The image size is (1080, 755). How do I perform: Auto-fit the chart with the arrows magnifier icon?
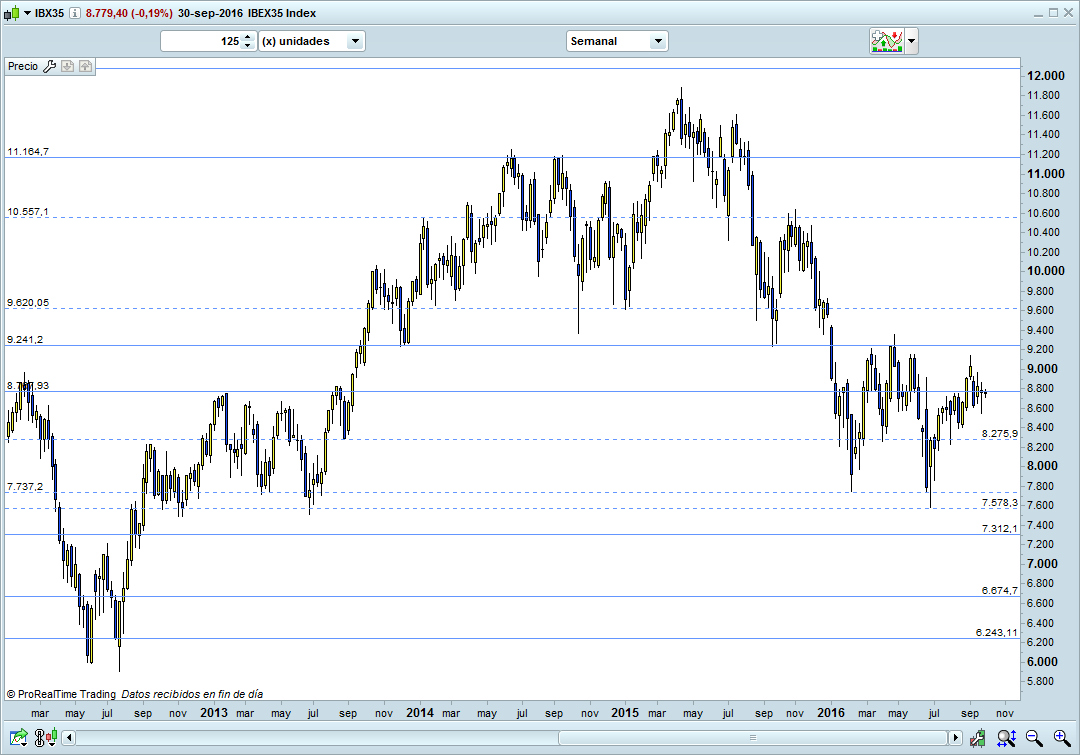pos(1004,738)
